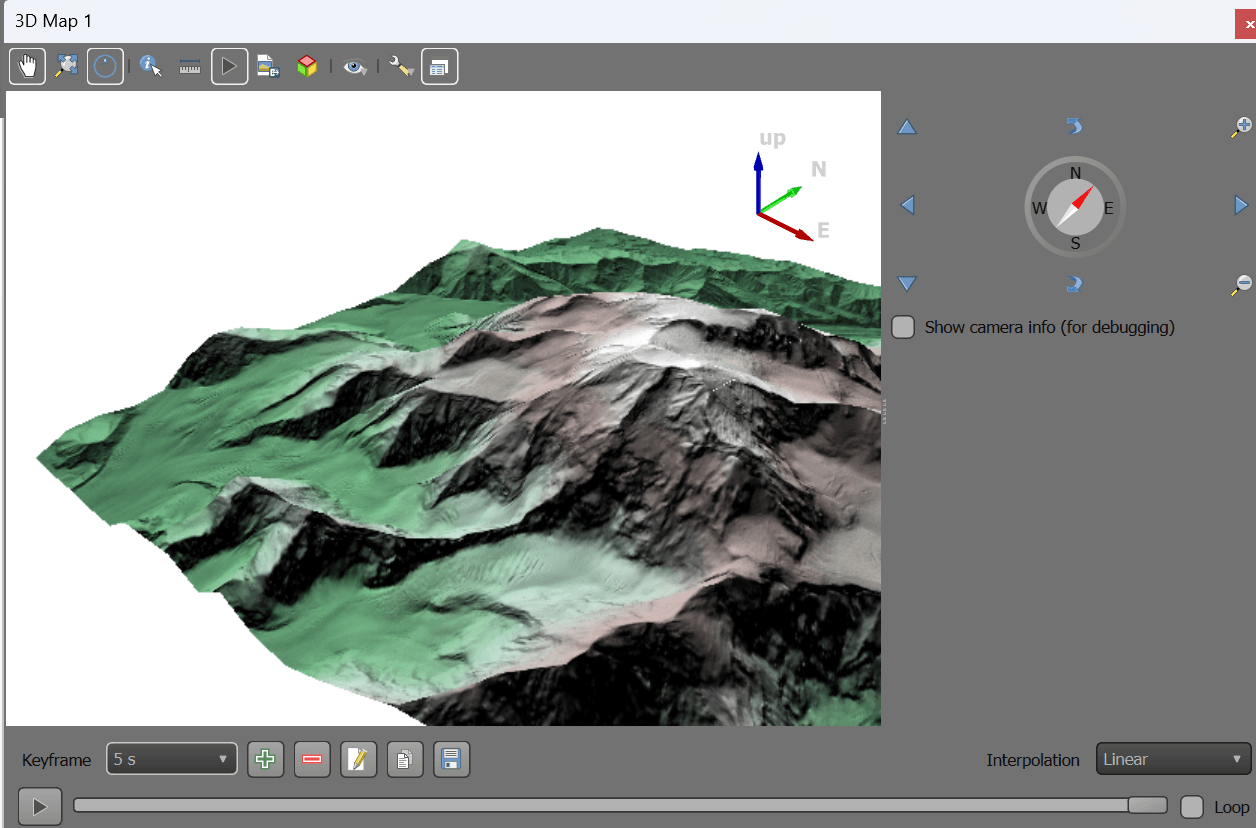This screenshot has width=1256, height=828.
Task: Add keyframe with green plus button
Action: 265,760
